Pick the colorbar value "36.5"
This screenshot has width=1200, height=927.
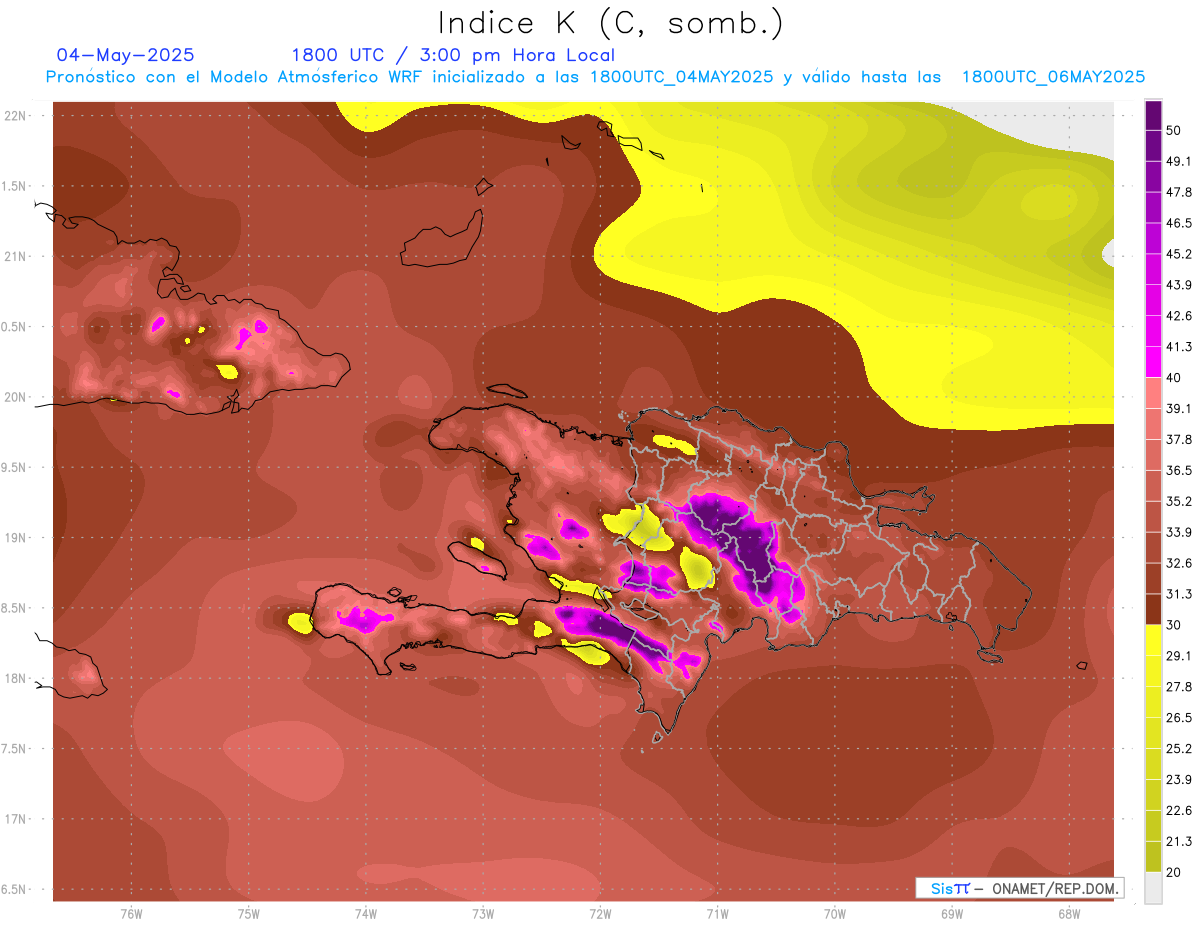click(x=1179, y=470)
